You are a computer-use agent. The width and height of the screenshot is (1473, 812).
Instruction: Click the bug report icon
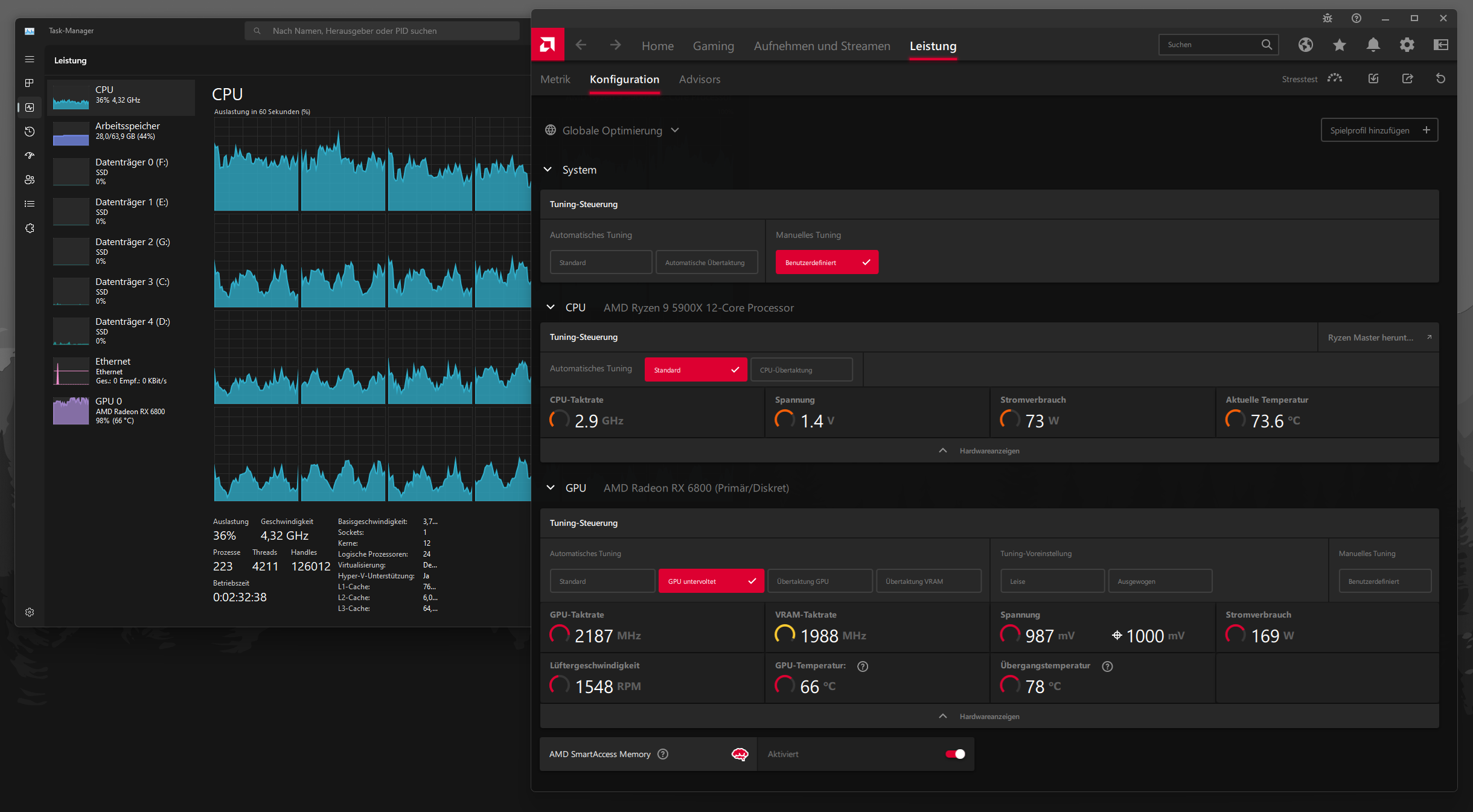pyautogui.click(x=1327, y=18)
